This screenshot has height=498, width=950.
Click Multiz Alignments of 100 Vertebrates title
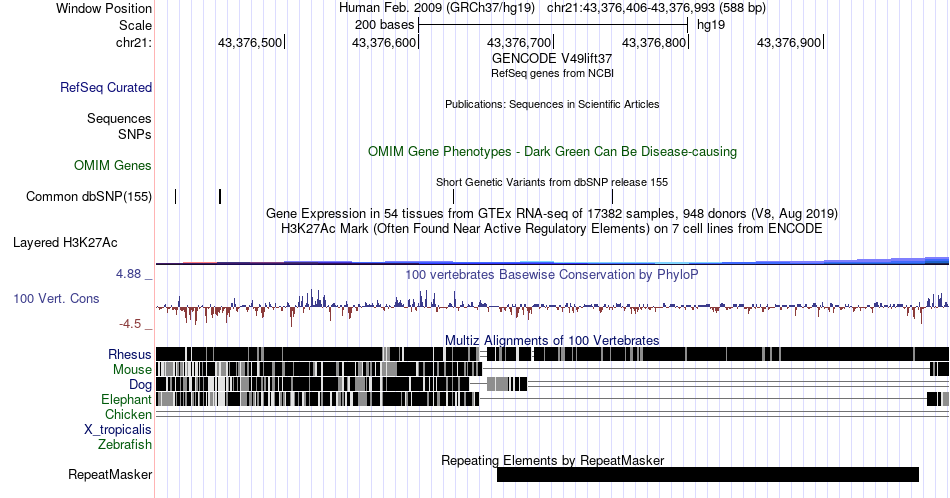(552, 340)
